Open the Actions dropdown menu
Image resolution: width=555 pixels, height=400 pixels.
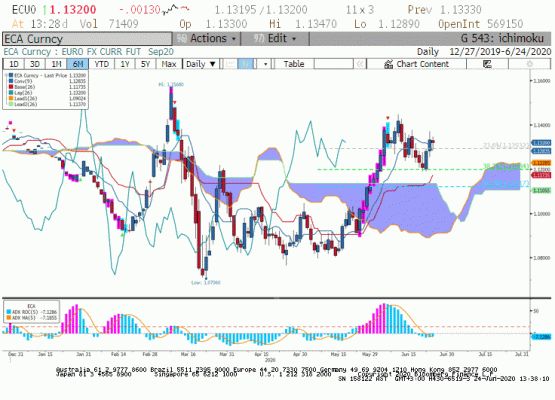coord(206,38)
